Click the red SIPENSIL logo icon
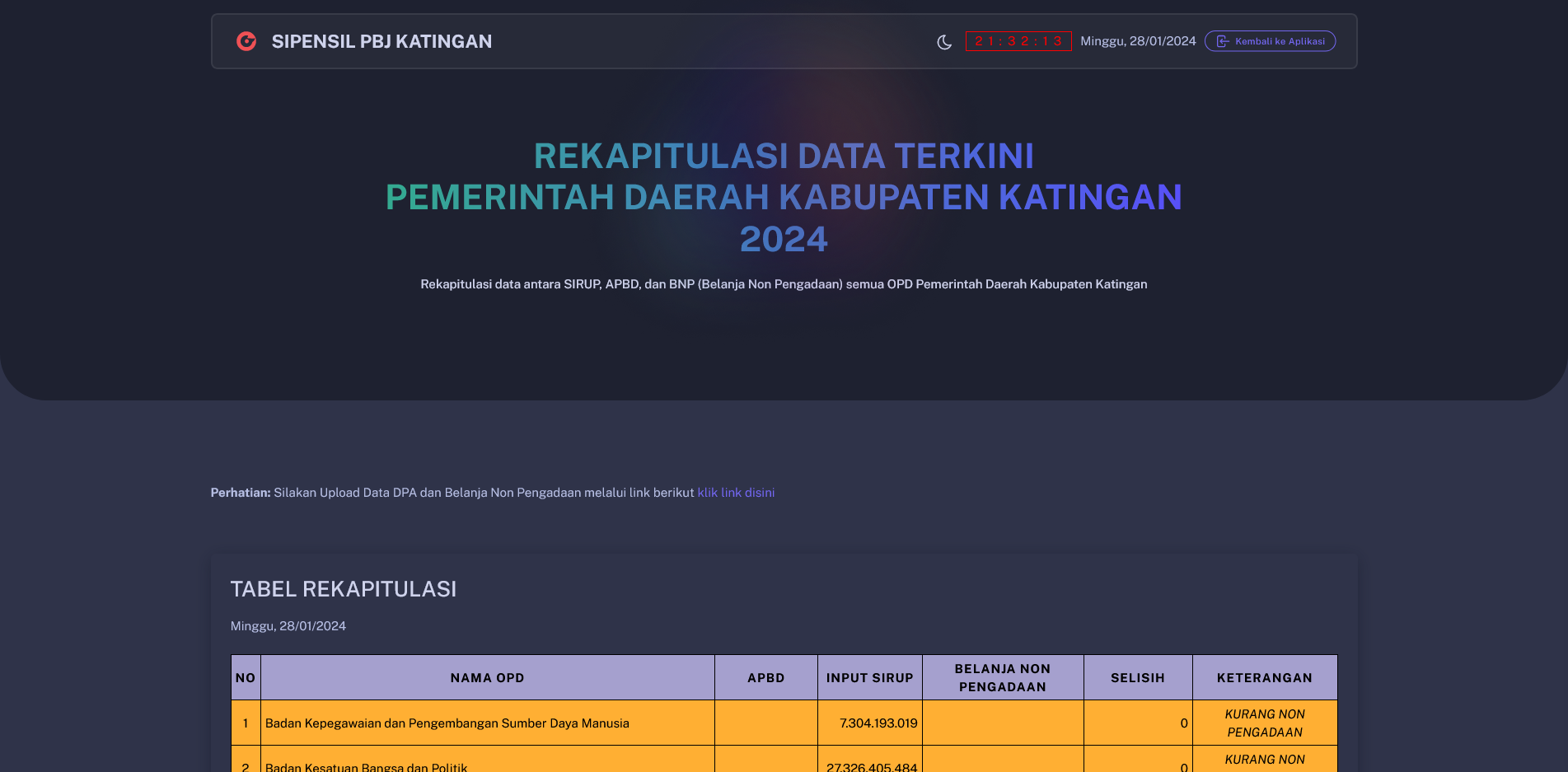The height and width of the screenshot is (772, 1568). [246, 41]
